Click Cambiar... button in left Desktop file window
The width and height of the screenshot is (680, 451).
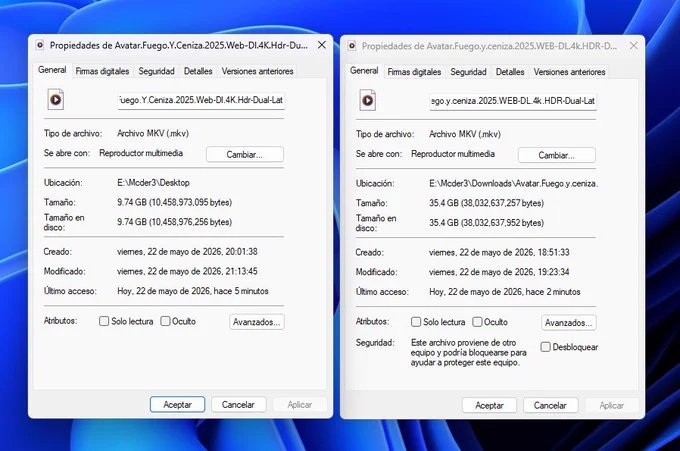(245, 154)
